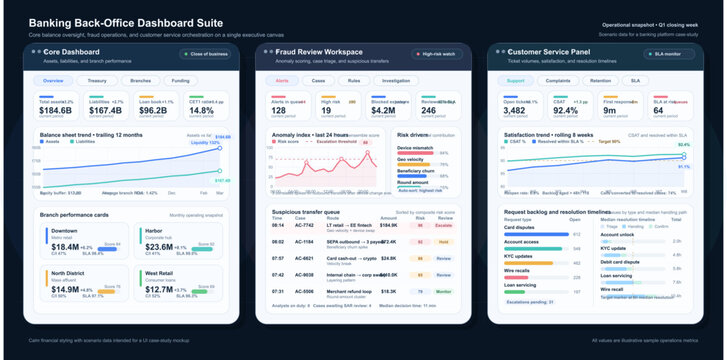Toggle the Assets legend swatch
The width and height of the screenshot is (727, 360).
coord(42,141)
